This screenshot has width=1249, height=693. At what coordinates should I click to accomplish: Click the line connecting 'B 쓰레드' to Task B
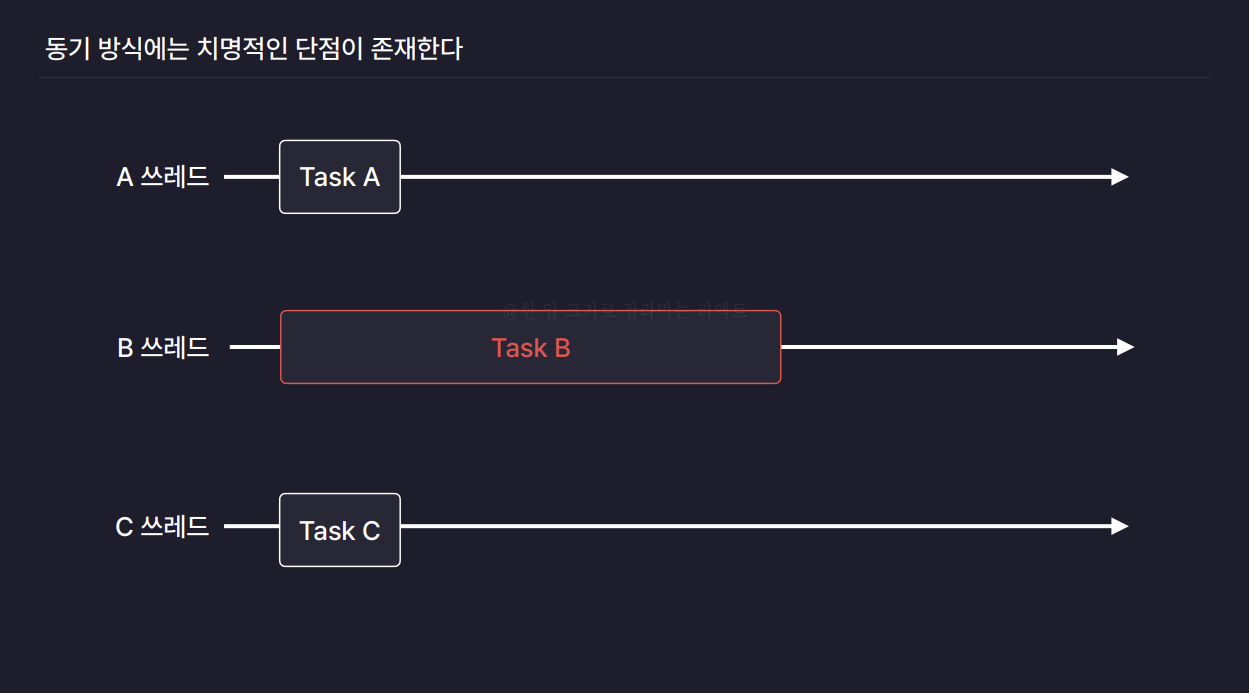255,347
